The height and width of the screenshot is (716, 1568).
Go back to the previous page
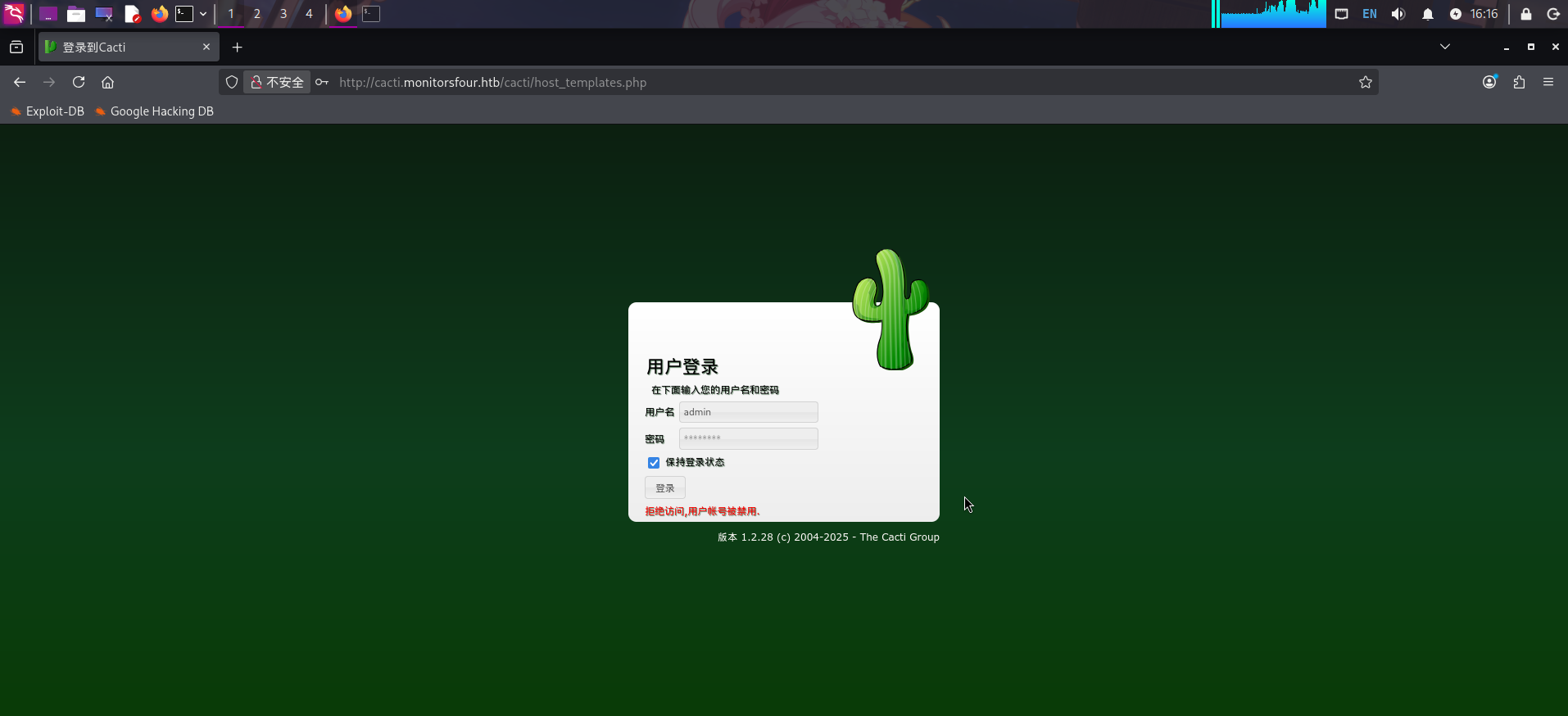[x=20, y=82]
